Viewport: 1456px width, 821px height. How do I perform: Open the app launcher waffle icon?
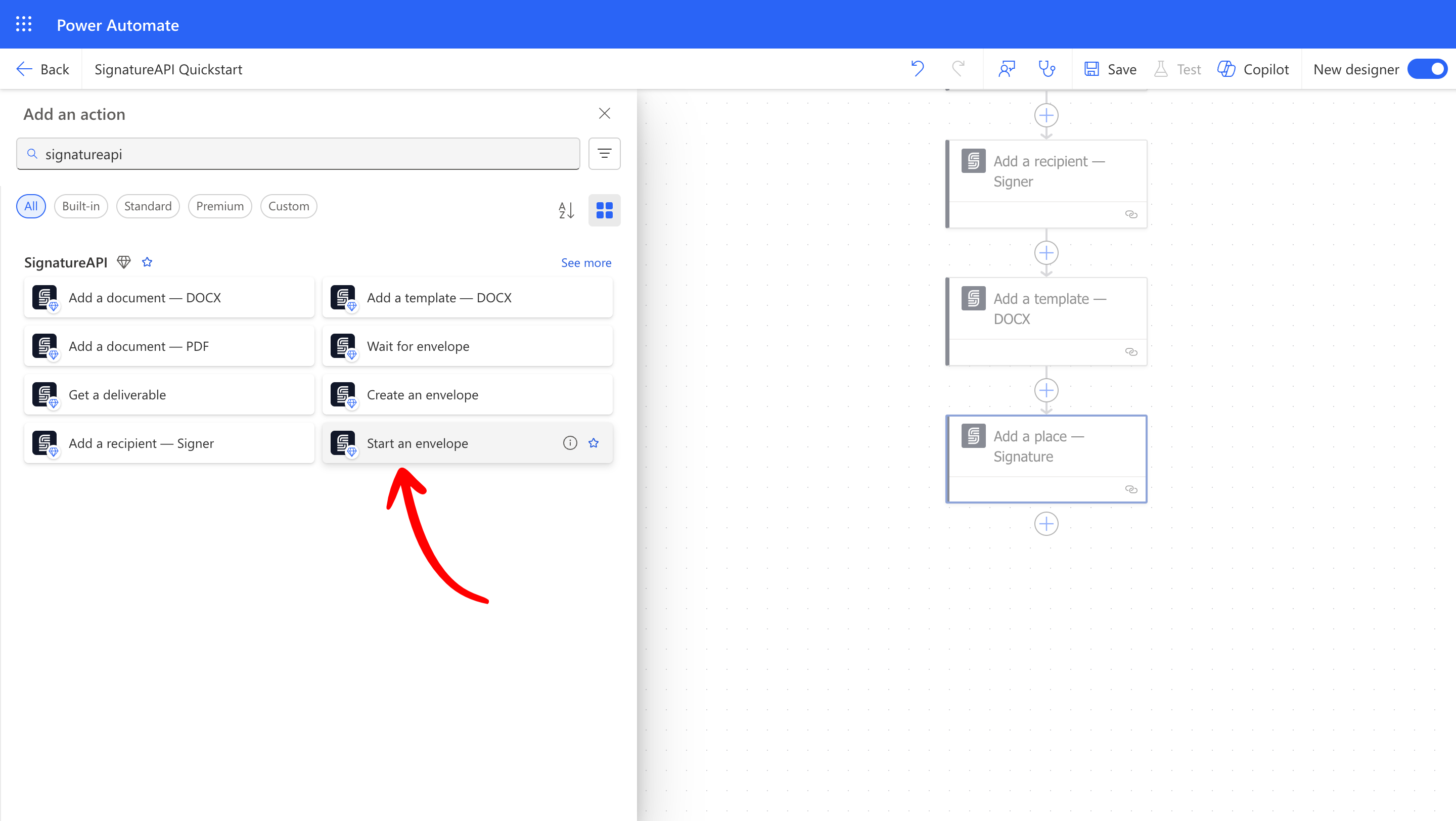24,24
